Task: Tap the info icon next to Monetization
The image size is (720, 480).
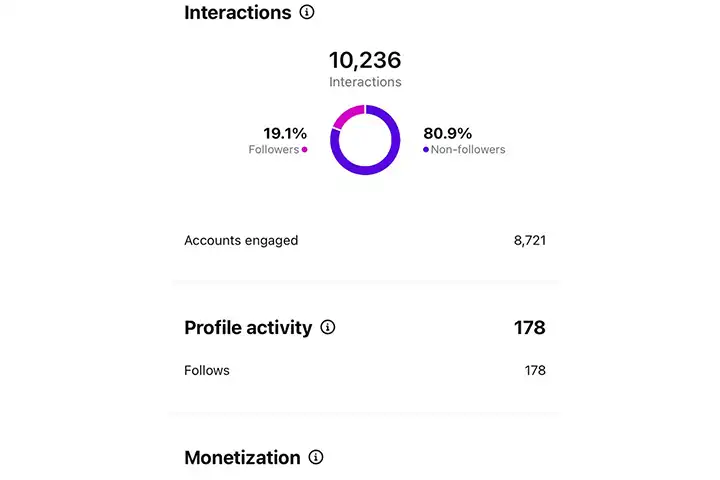Action: pos(316,457)
